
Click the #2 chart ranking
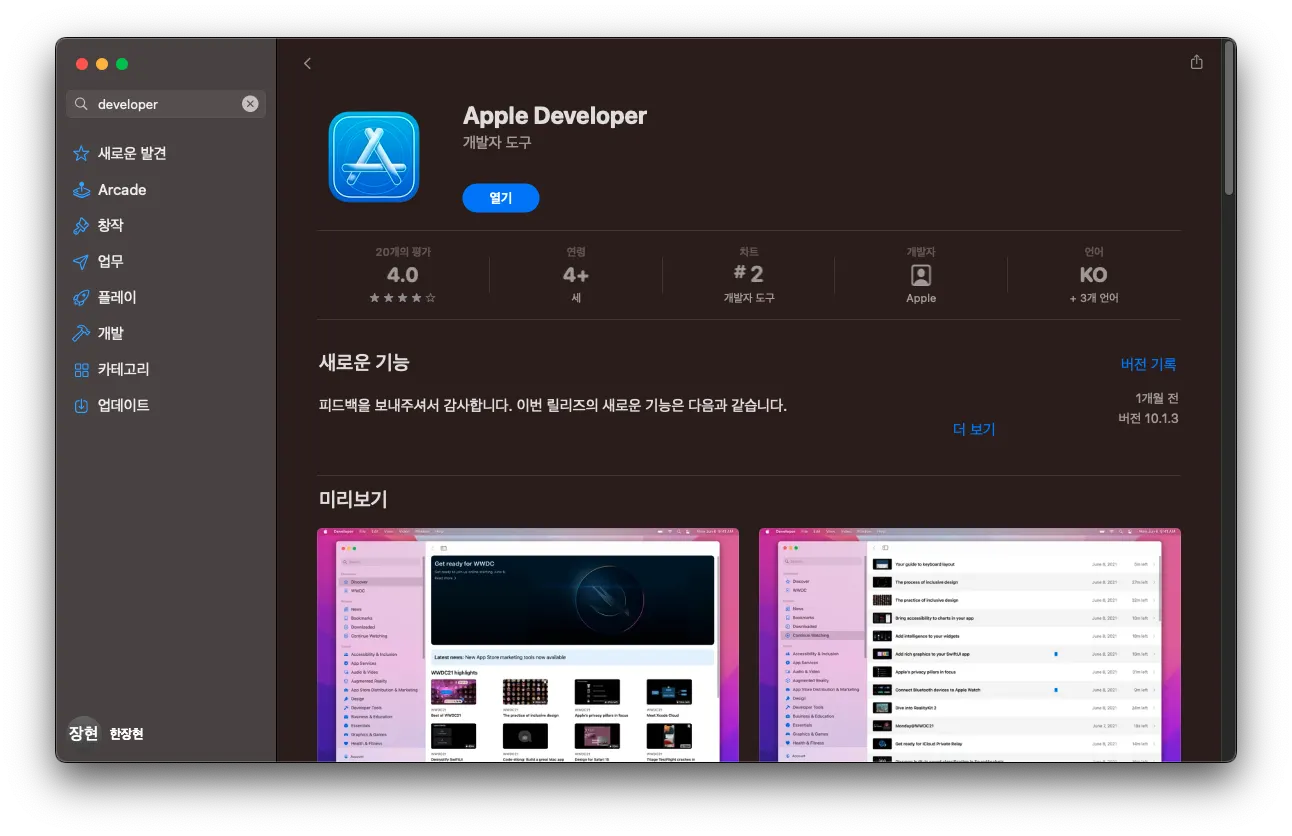748,274
